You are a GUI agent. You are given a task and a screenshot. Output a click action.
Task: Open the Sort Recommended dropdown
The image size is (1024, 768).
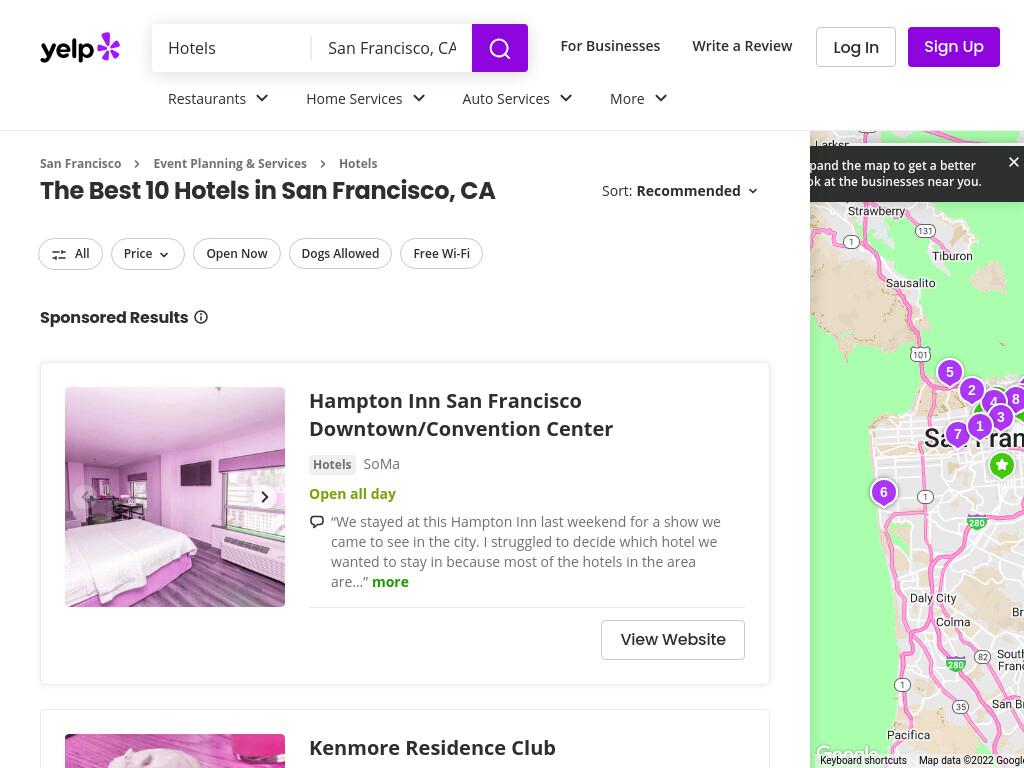[680, 191]
